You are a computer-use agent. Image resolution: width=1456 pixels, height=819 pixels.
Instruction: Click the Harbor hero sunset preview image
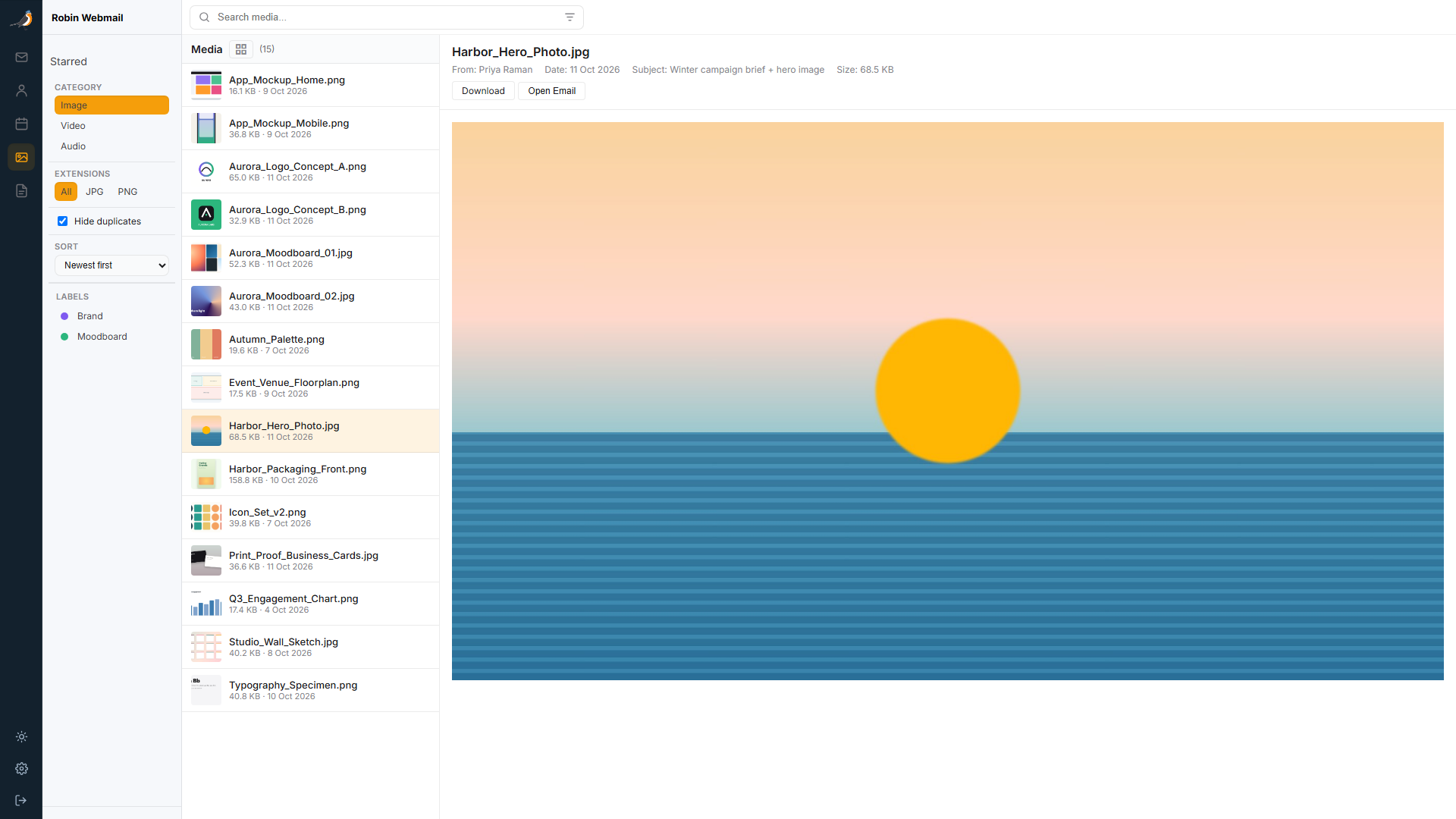tap(948, 401)
